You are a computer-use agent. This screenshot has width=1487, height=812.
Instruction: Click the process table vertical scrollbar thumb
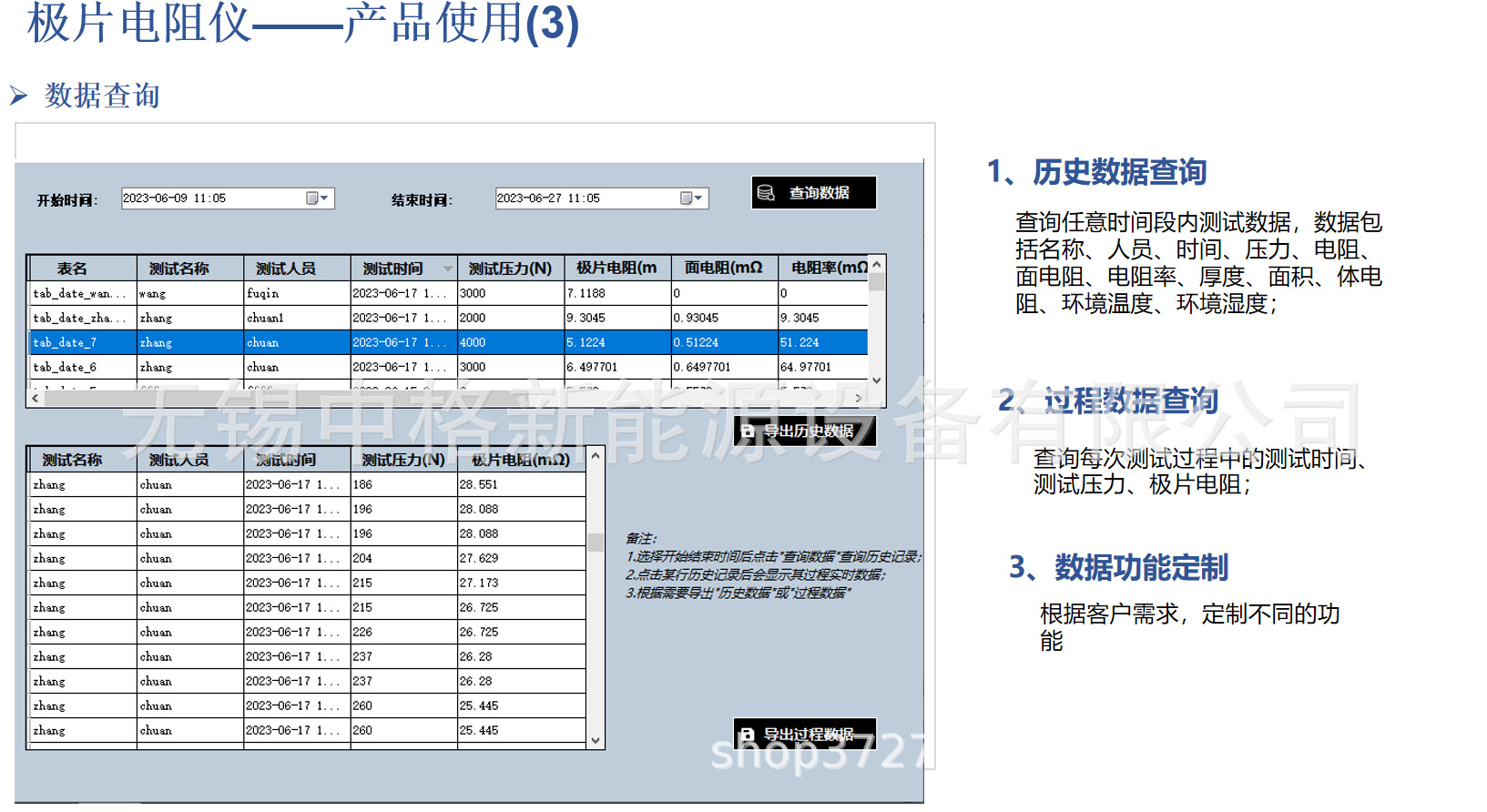click(596, 543)
